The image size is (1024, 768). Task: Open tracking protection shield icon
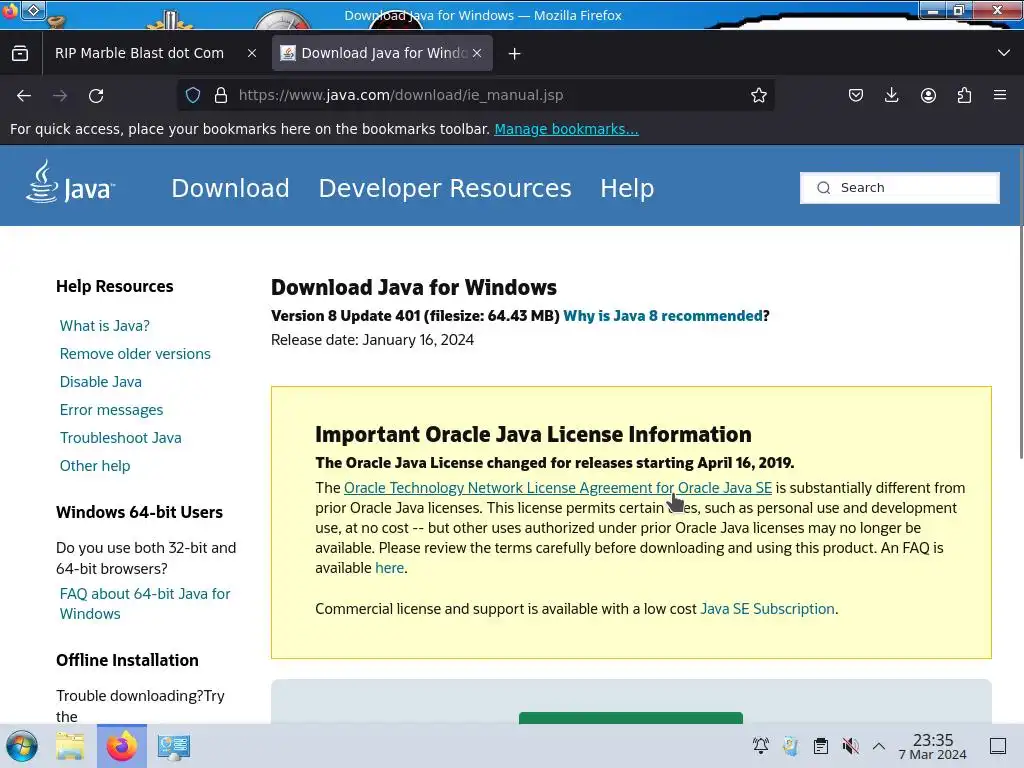point(193,95)
